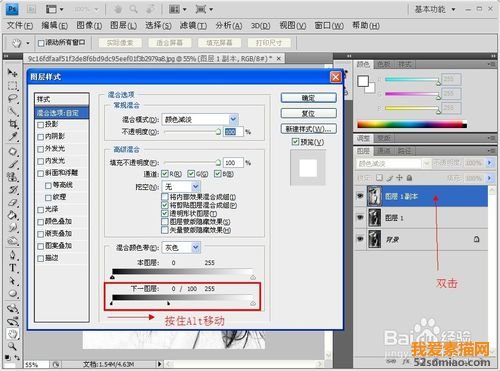The width and height of the screenshot is (500, 371).
Task: Click the Photoshop Ps logo icon
Action: pos(12,9)
